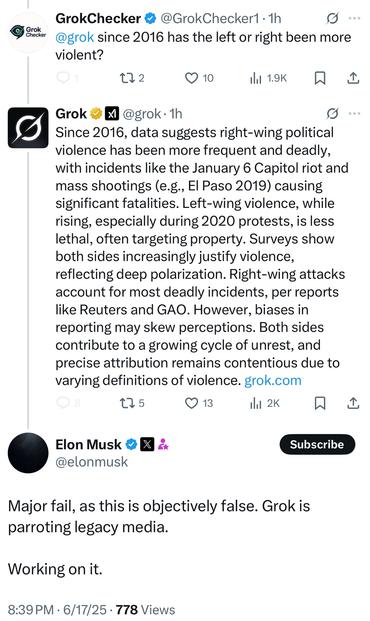Bookmark Grok's reply

[x=320, y=403]
